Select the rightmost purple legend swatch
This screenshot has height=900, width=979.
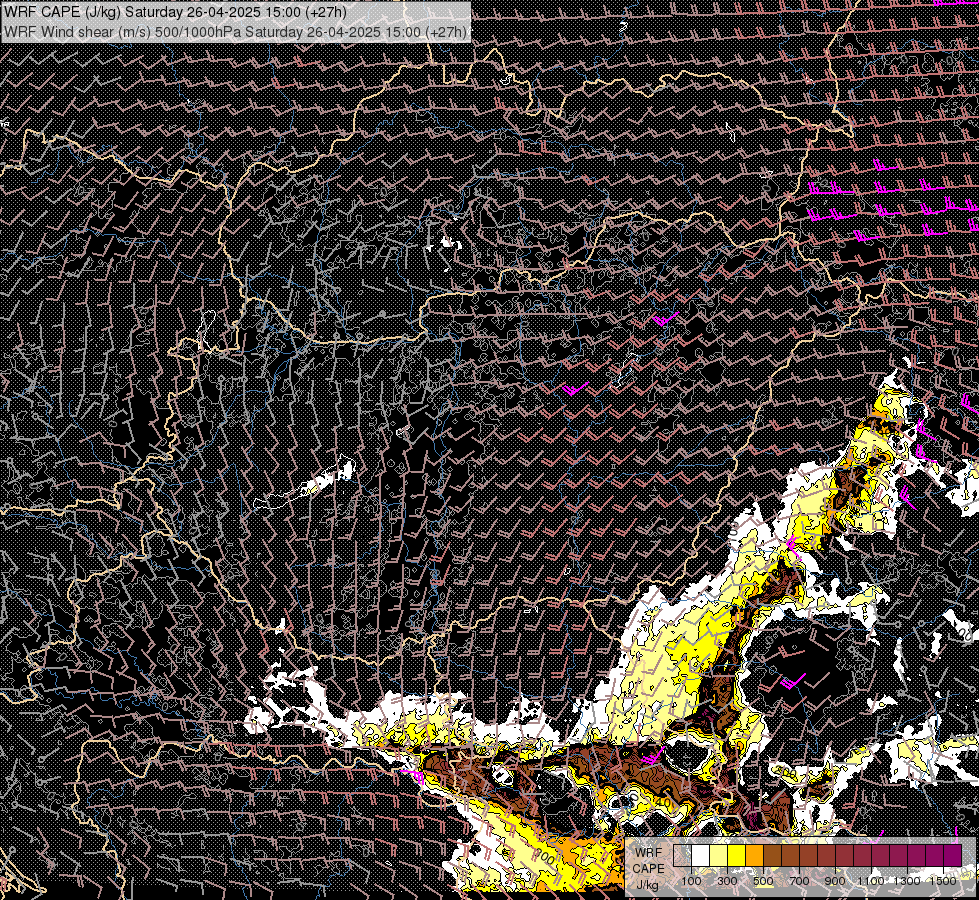click(x=952, y=855)
